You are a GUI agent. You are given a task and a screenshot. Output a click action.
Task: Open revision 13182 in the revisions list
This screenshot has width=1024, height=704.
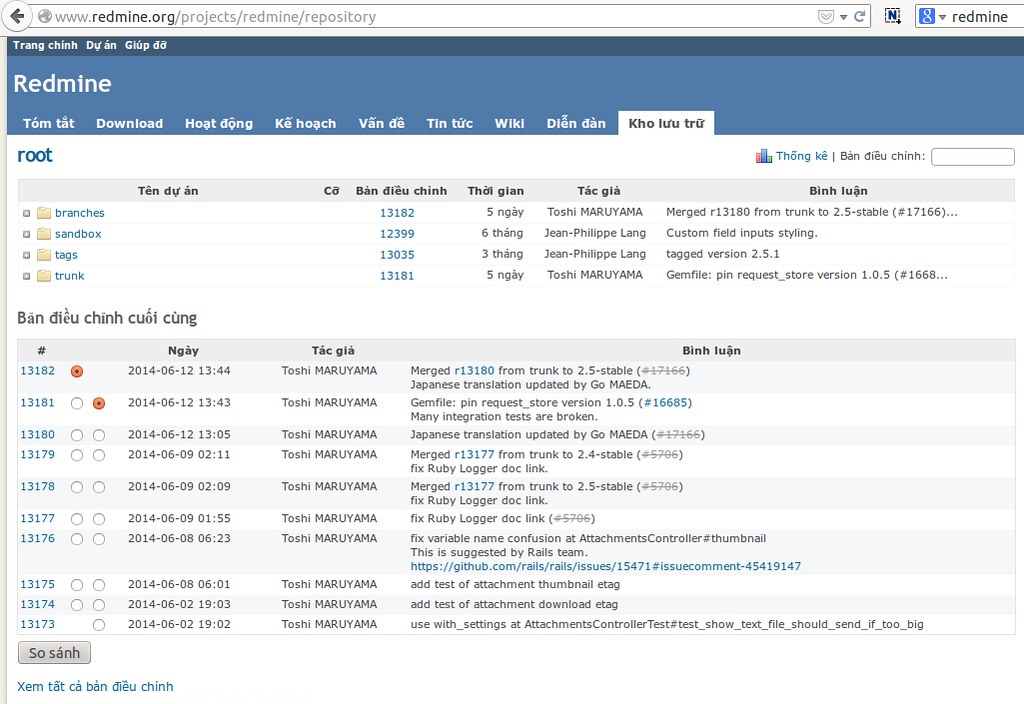(x=37, y=371)
